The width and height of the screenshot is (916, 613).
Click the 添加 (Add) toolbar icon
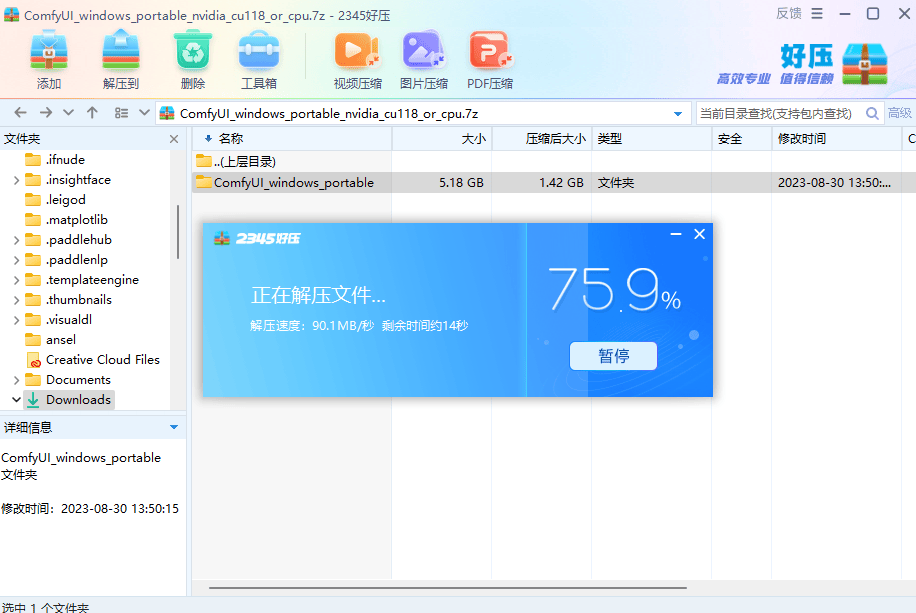click(48, 60)
